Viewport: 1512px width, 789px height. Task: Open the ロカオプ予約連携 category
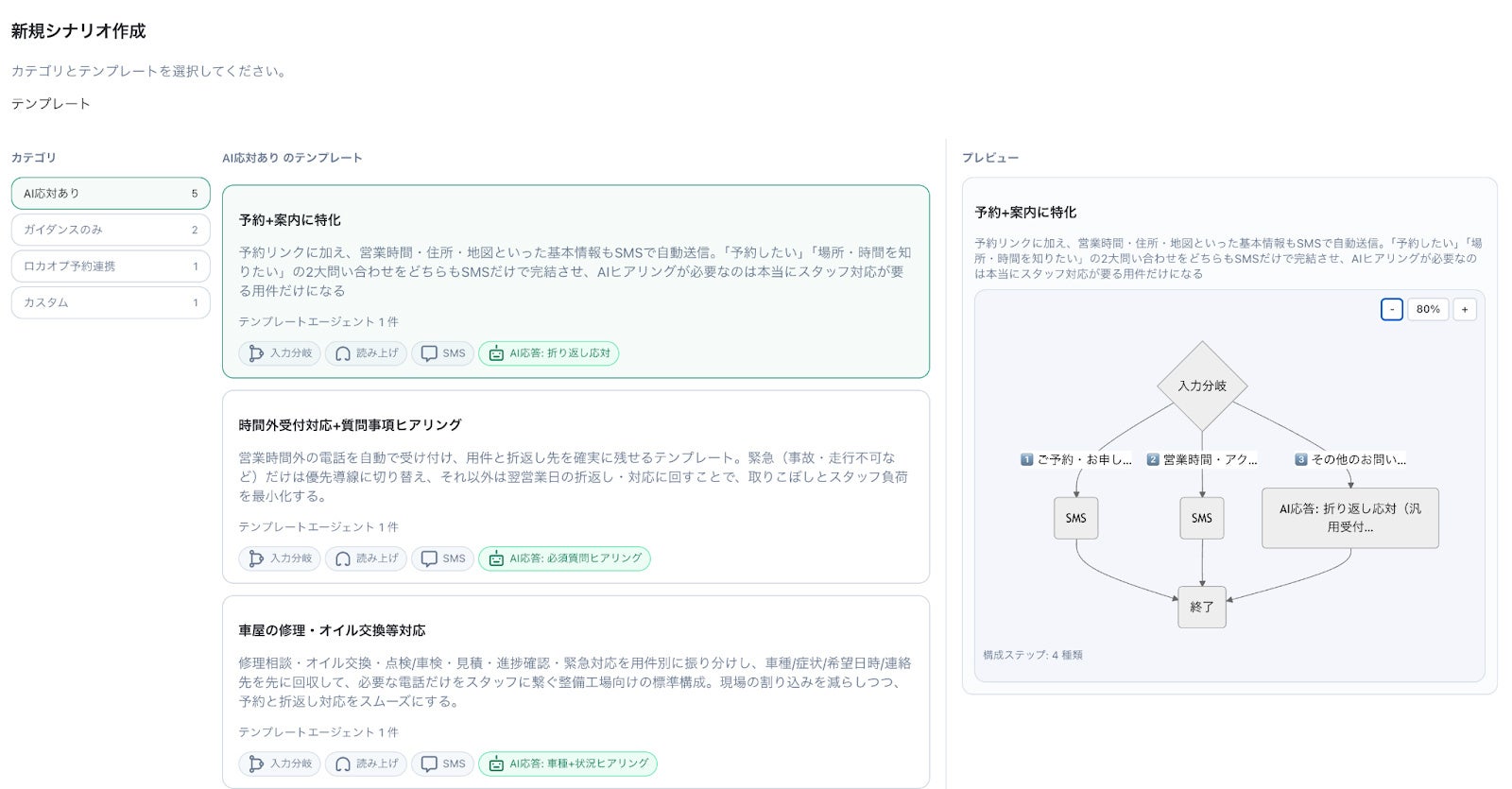click(110, 266)
